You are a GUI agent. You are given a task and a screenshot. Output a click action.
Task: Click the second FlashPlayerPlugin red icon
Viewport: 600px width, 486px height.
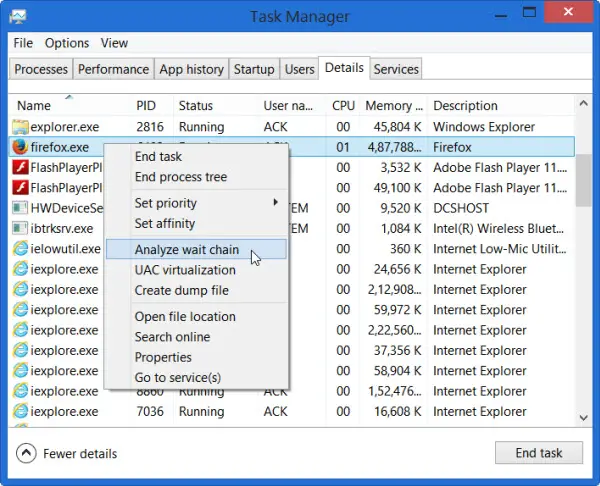(x=20, y=188)
